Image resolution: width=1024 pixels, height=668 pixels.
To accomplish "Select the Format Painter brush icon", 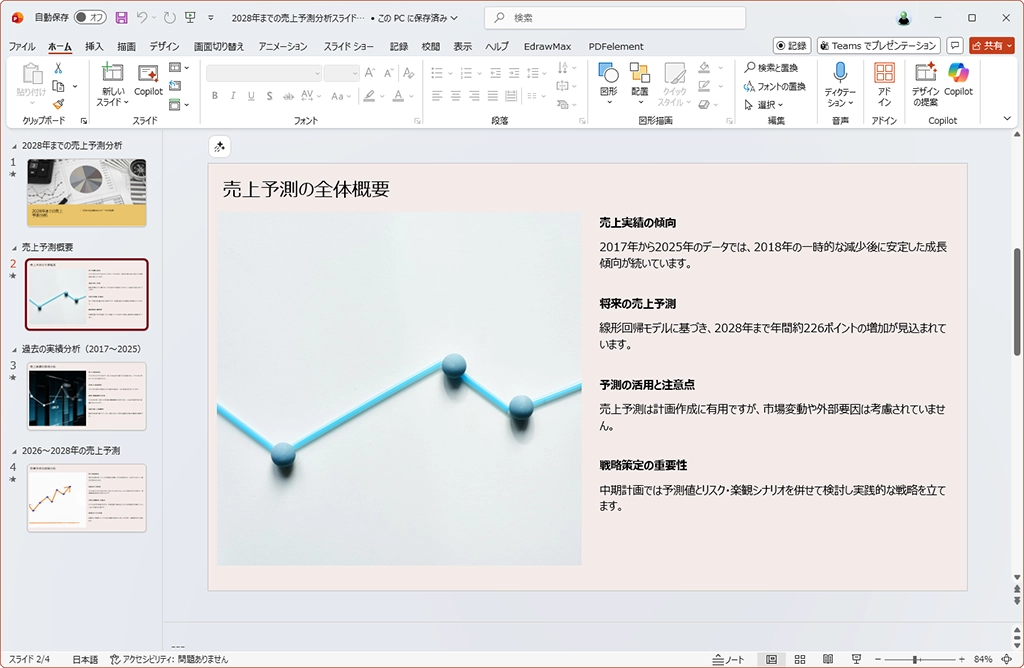I will tap(58, 103).
